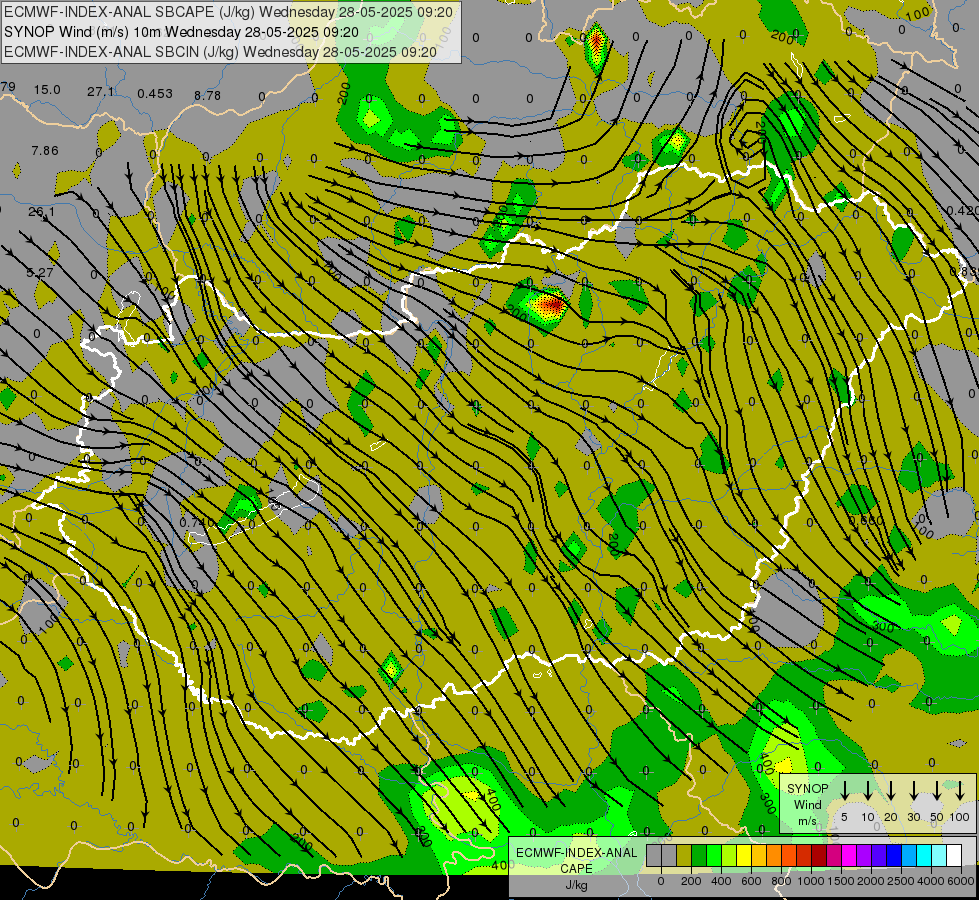
Task: Click the map value '8.78'
Action: click(207, 96)
